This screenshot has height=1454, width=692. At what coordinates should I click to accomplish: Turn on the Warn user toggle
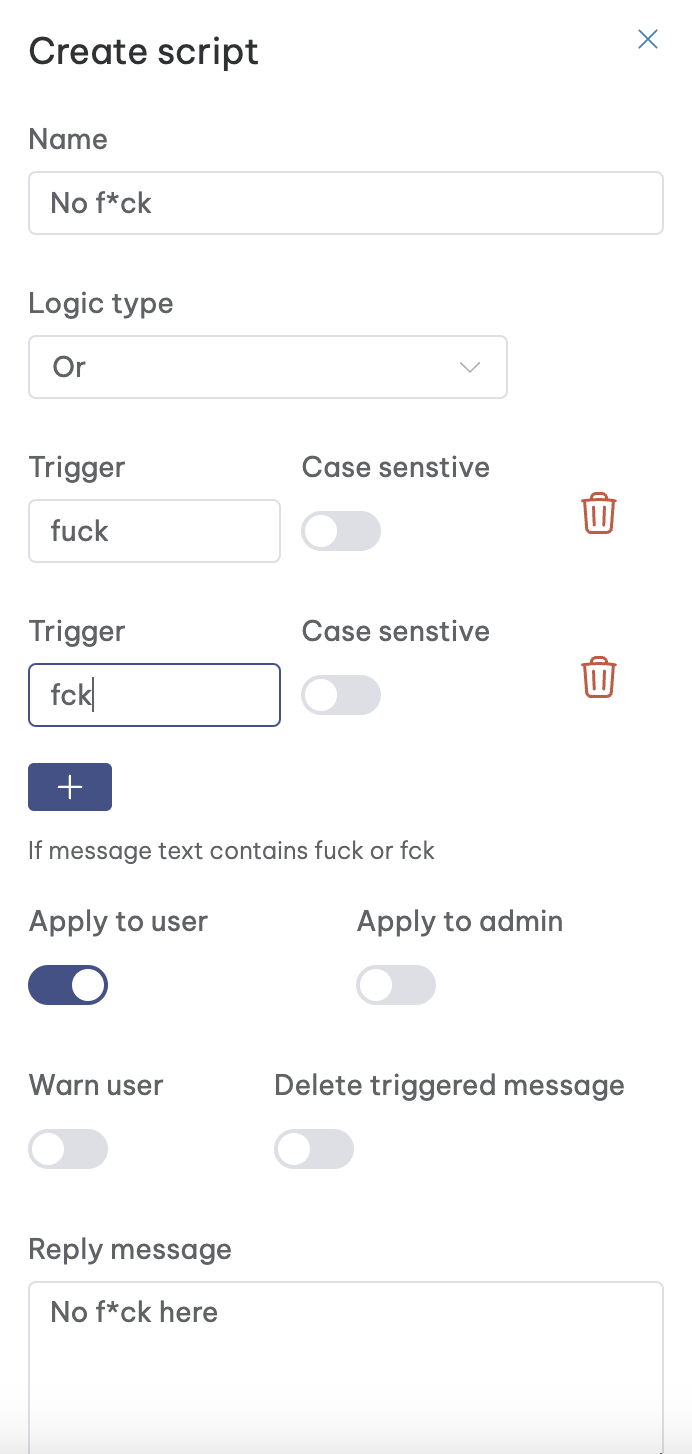click(x=68, y=1150)
